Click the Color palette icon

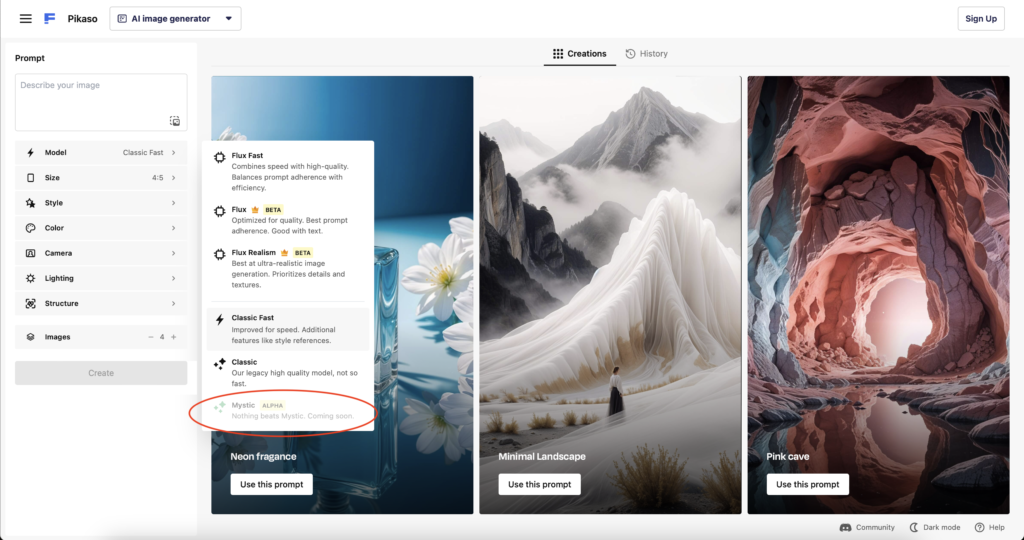point(31,228)
